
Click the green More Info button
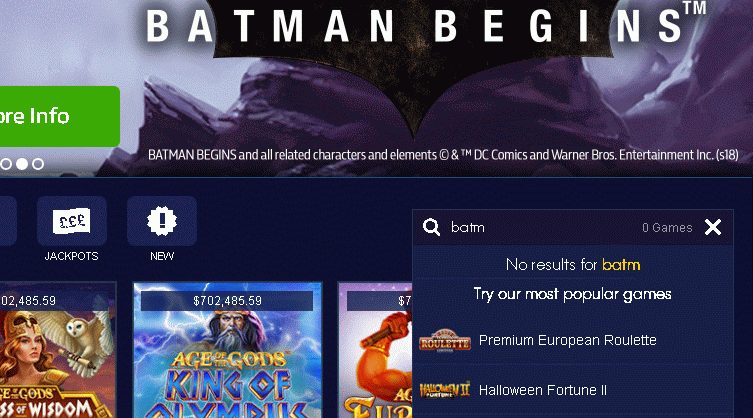click(60, 116)
